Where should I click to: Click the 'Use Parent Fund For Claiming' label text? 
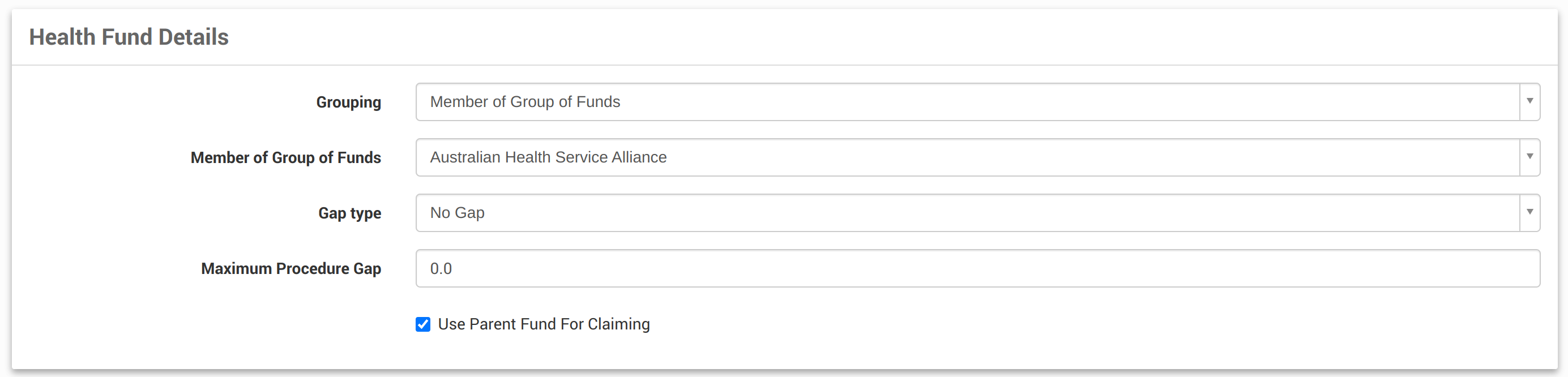point(544,324)
